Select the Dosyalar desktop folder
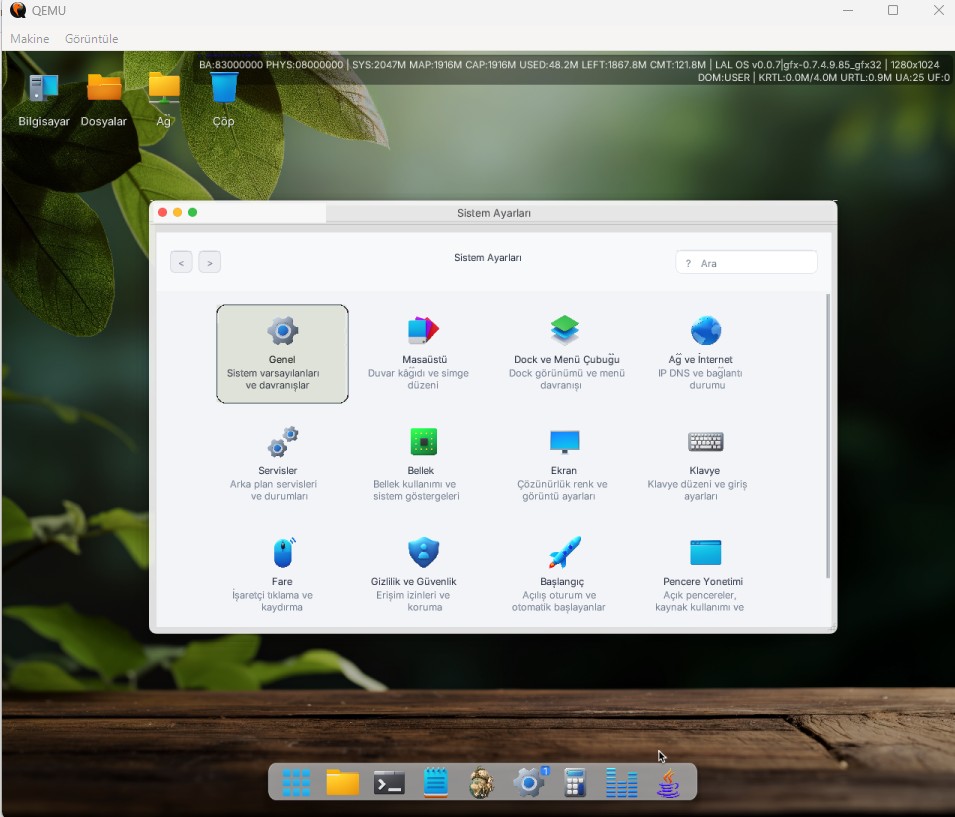955x817 pixels. point(104,100)
